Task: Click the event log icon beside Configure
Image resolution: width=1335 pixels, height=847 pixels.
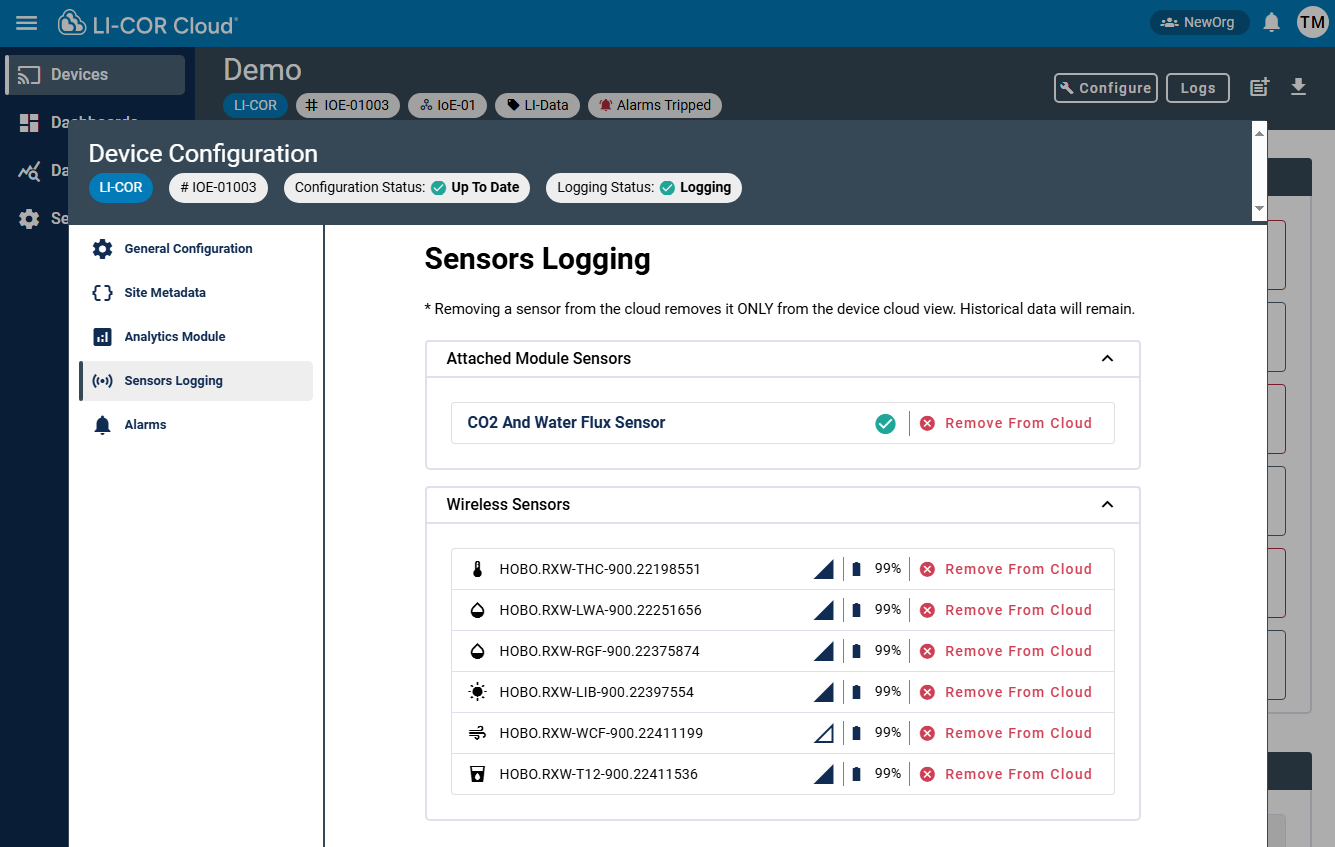Action: 1258,88
